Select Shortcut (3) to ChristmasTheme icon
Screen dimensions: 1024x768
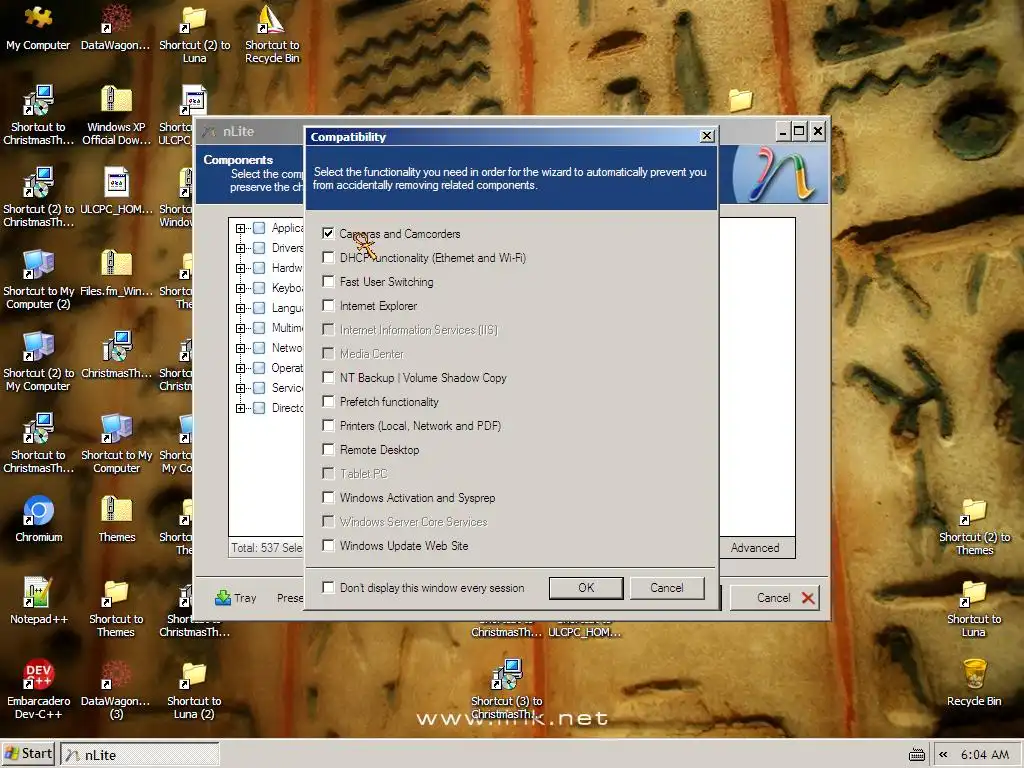[x=507, y=690]
